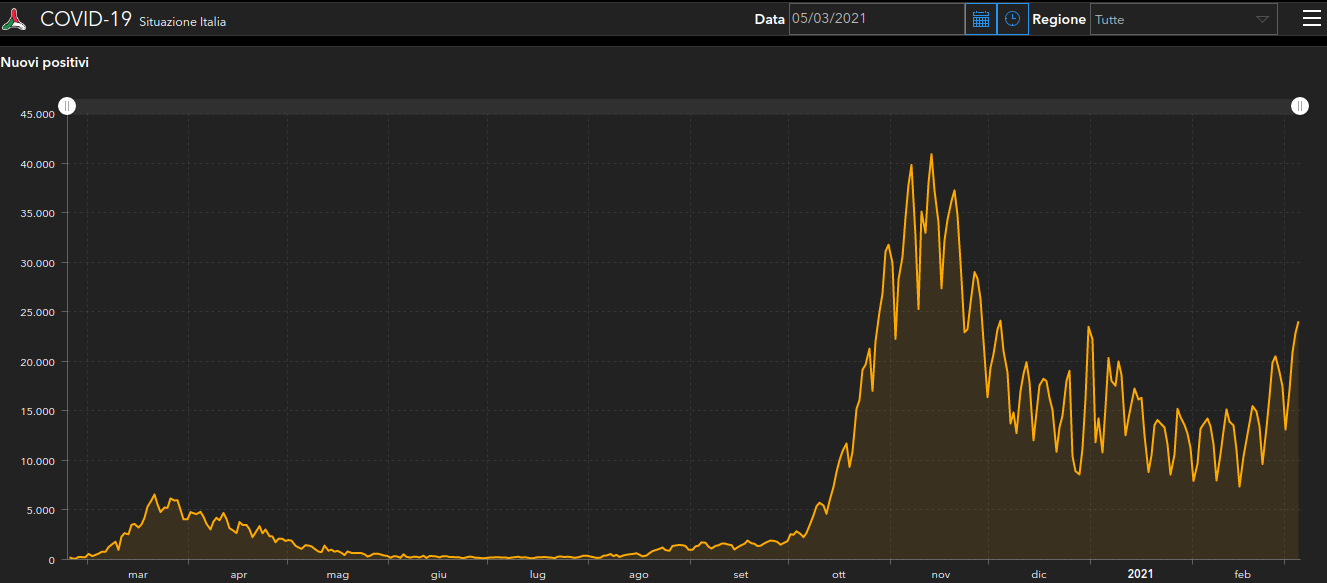Click the mar label on the x-axis
Image resolution: width=1327 pixels, height=583 pixels.
[x=138, y=574]
